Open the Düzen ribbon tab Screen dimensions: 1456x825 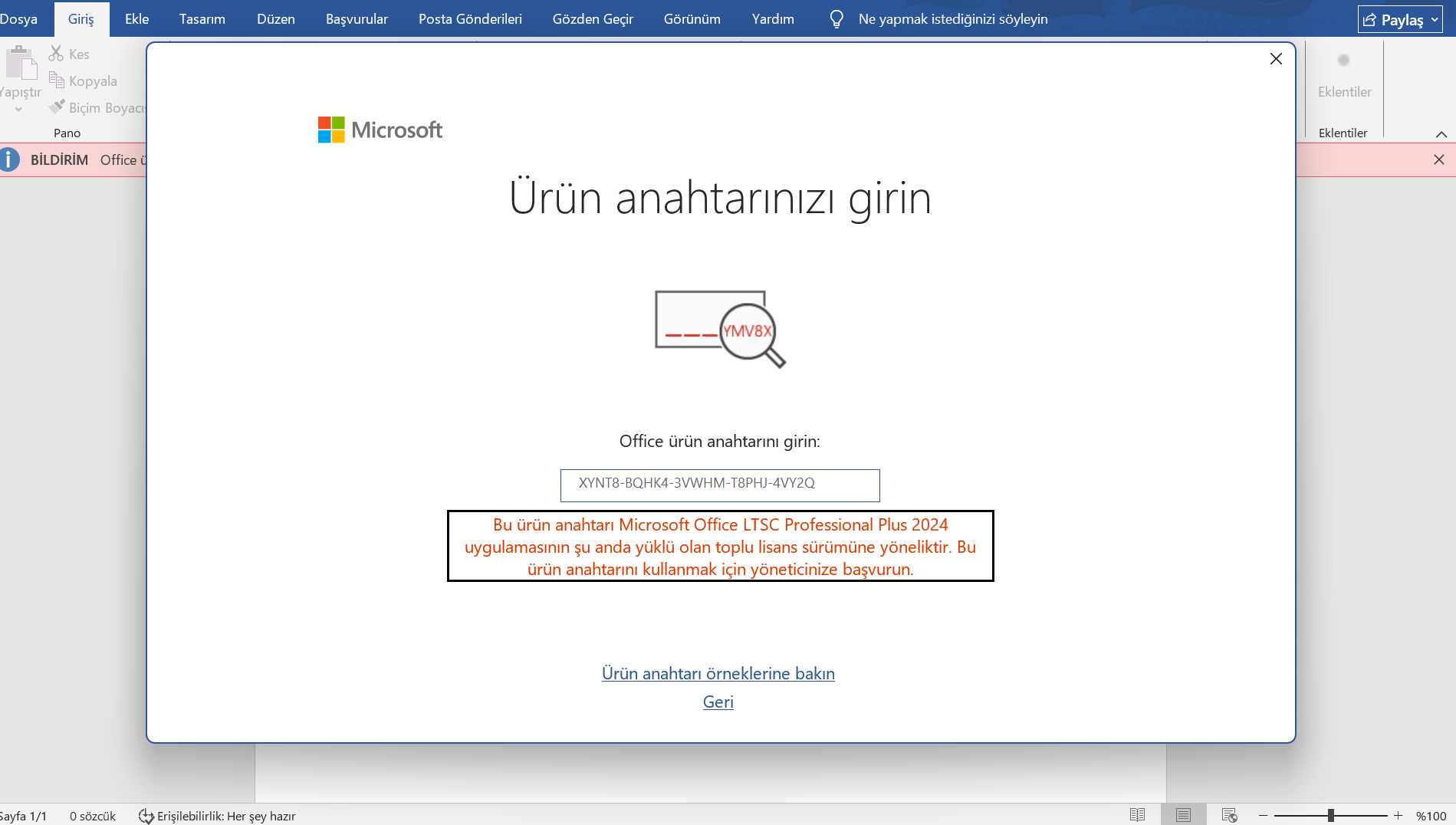[x=276, y=18]
